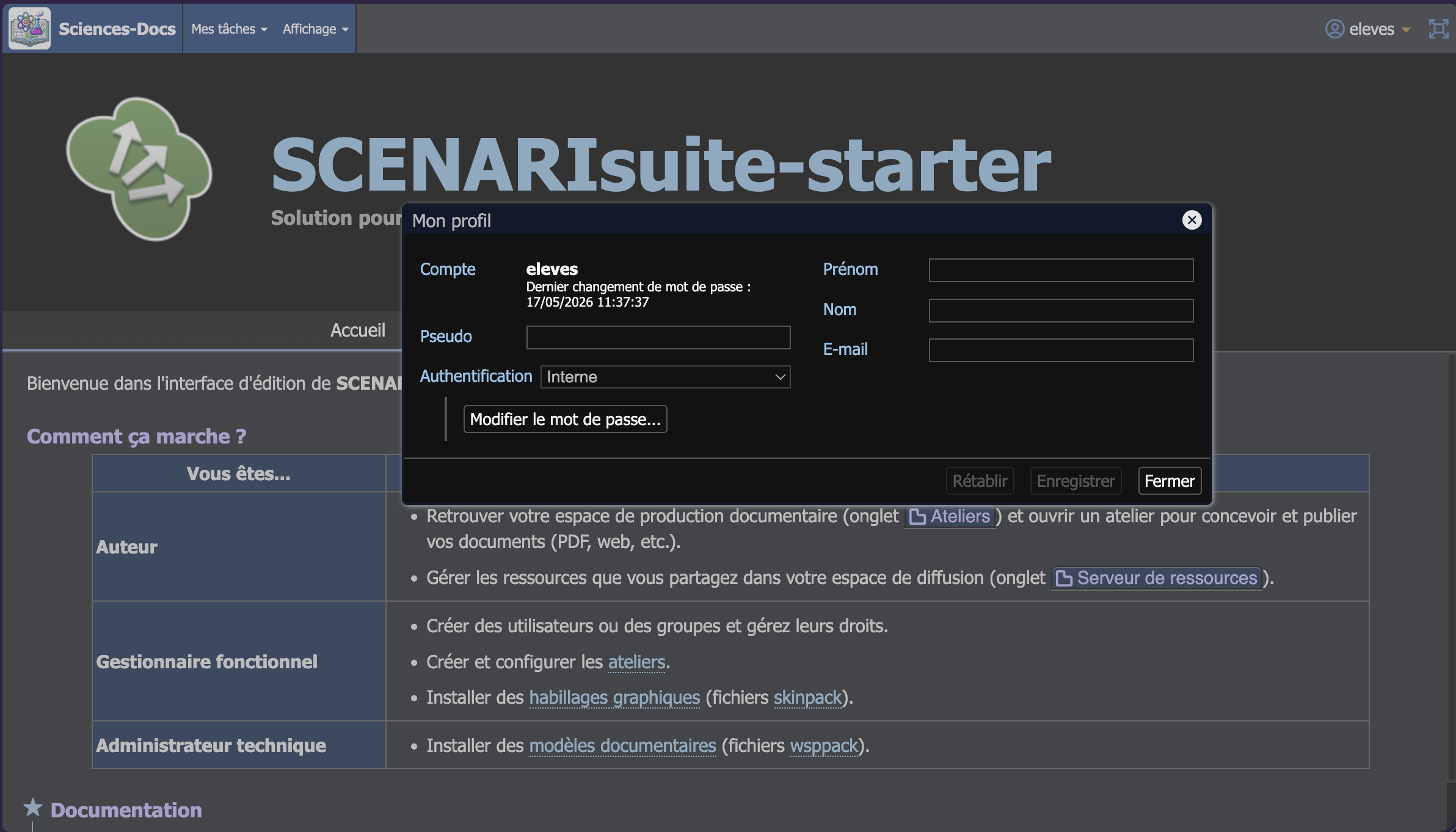Click the SCENARIsuite-starter green clover logo
Image resolution: width=1456 pixels, height=832 pixels.
coord(139,169)
